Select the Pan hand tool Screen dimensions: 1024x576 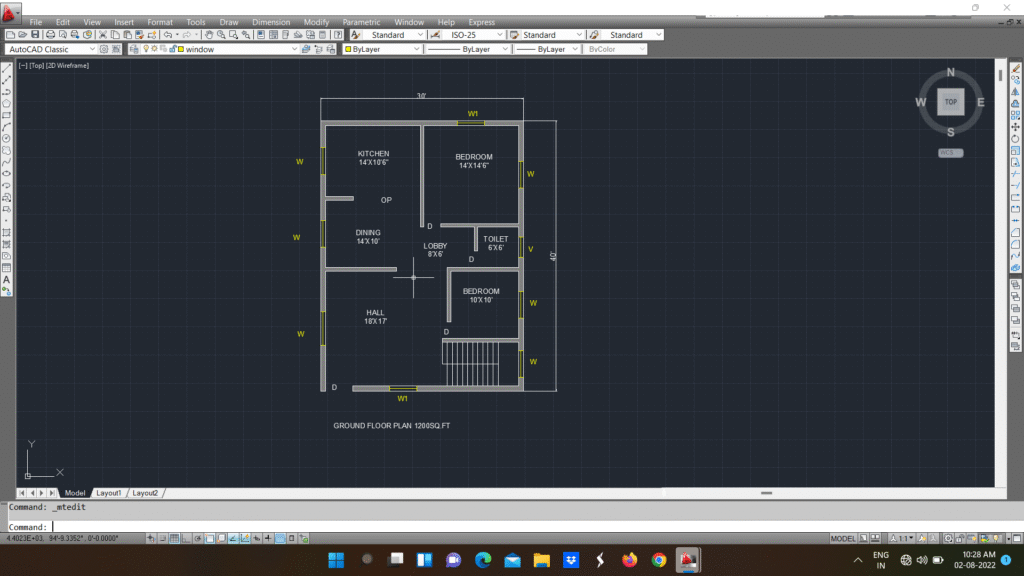(209, 35)
